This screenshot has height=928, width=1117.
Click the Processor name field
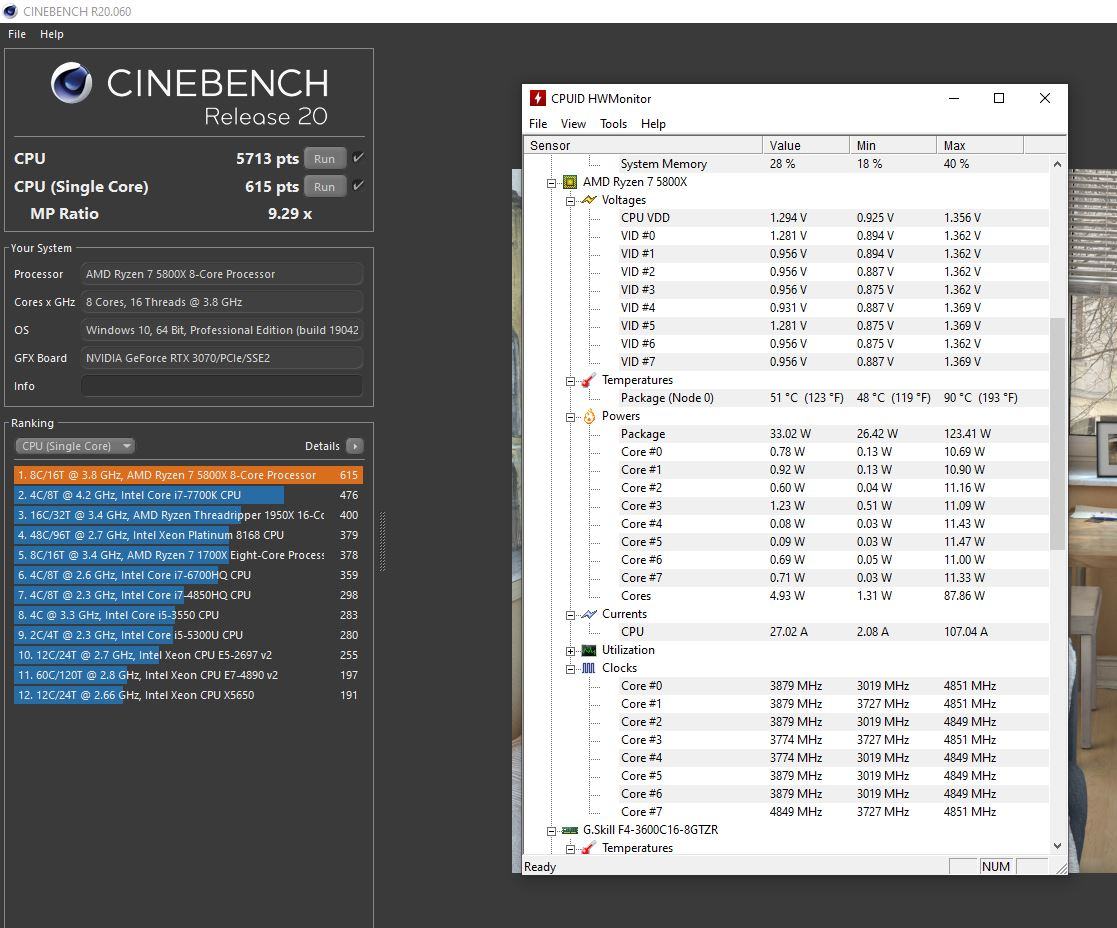[222, 274]
